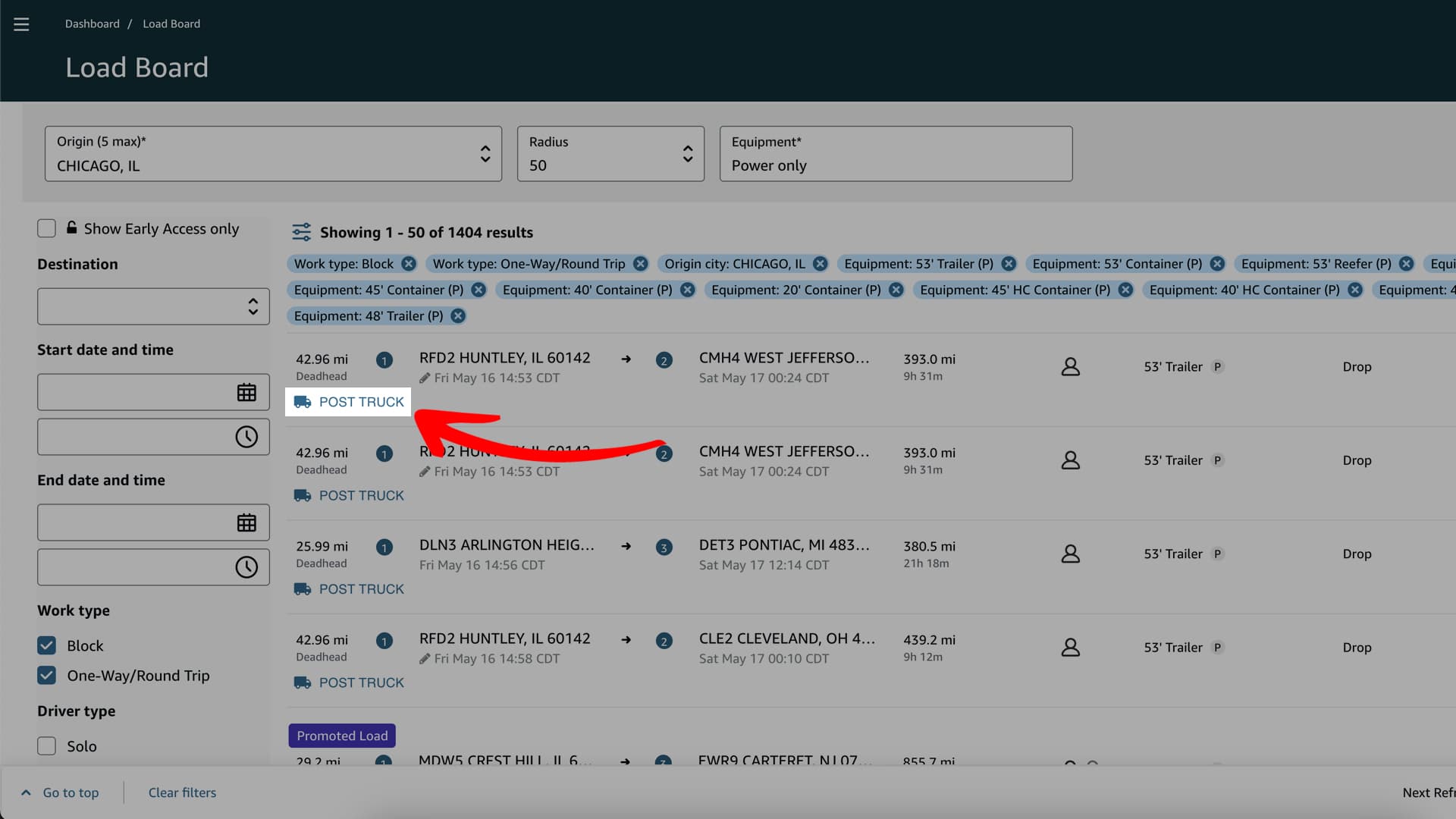Click the 380.5 mi distance value
Screen dimensions: 1456x819
929,546
